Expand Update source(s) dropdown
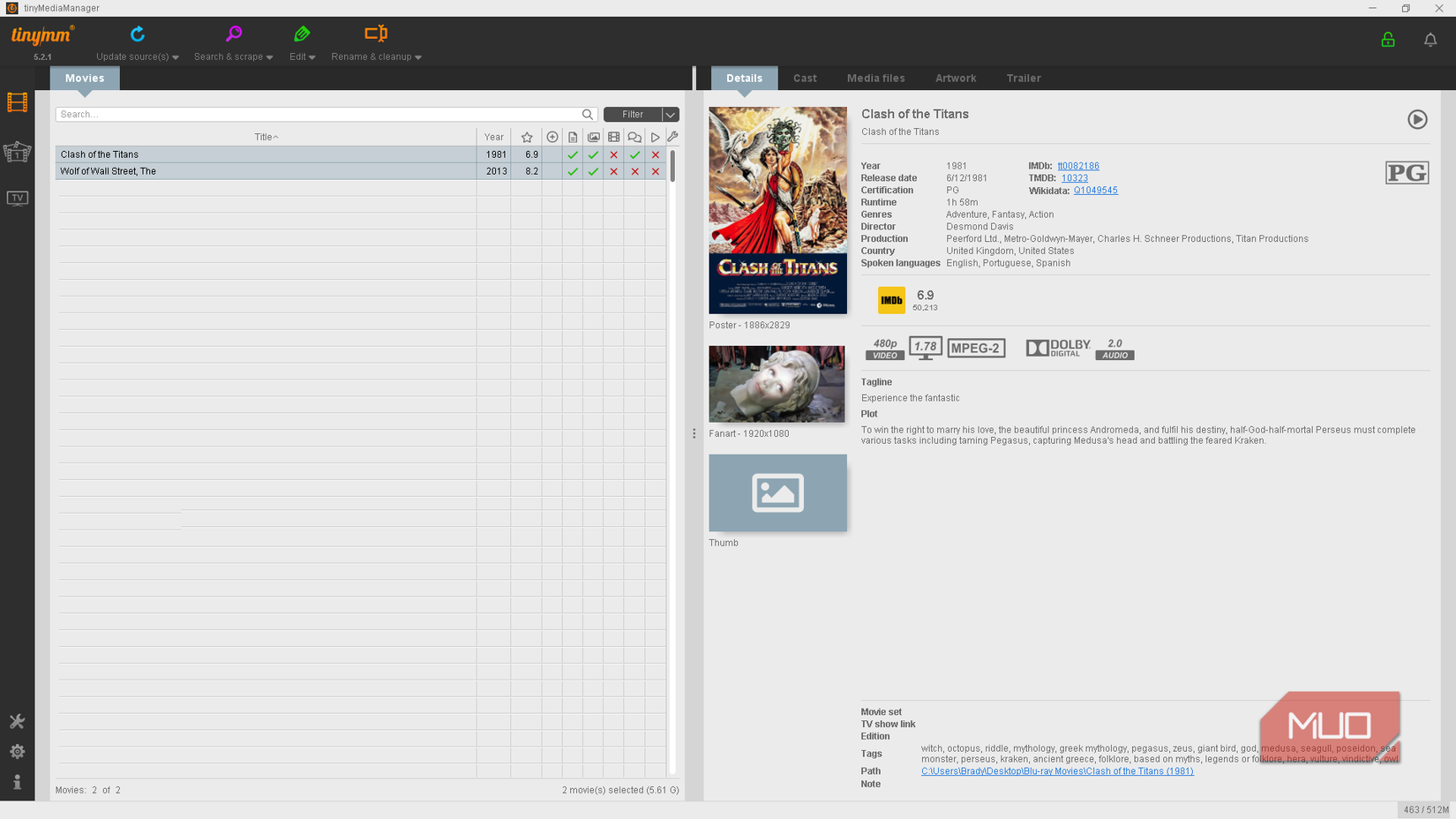The image size is (1456, 819). 137,43
